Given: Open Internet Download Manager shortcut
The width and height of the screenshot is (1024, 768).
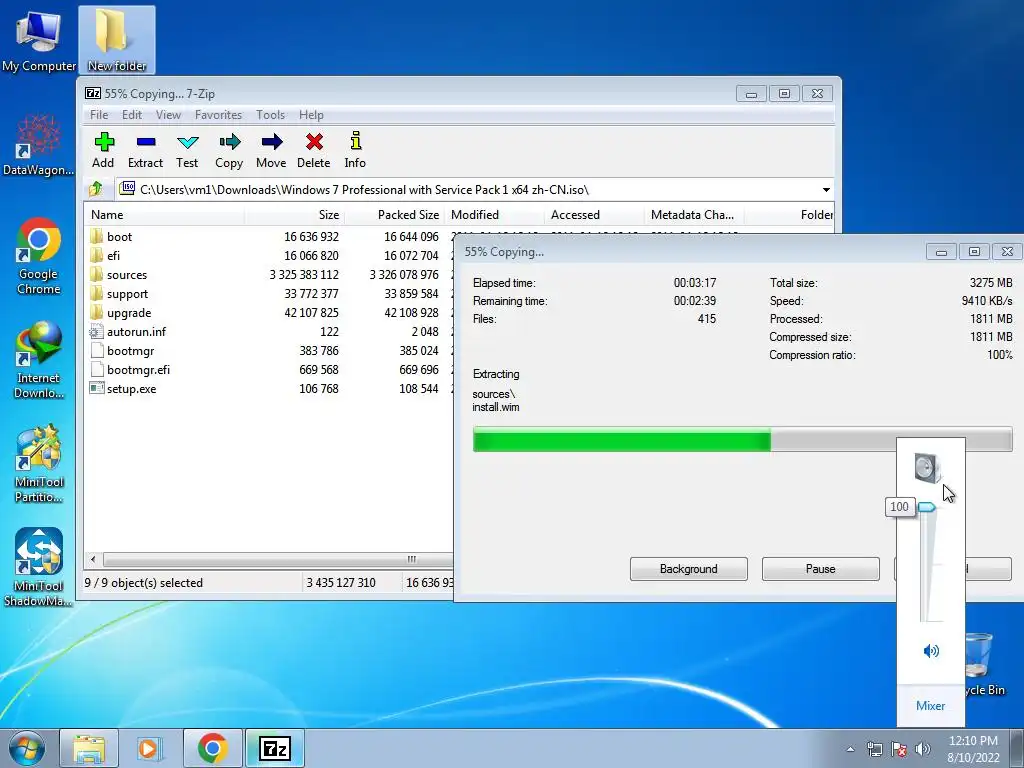Looking at the screenshot, I should tap(39, 360).
